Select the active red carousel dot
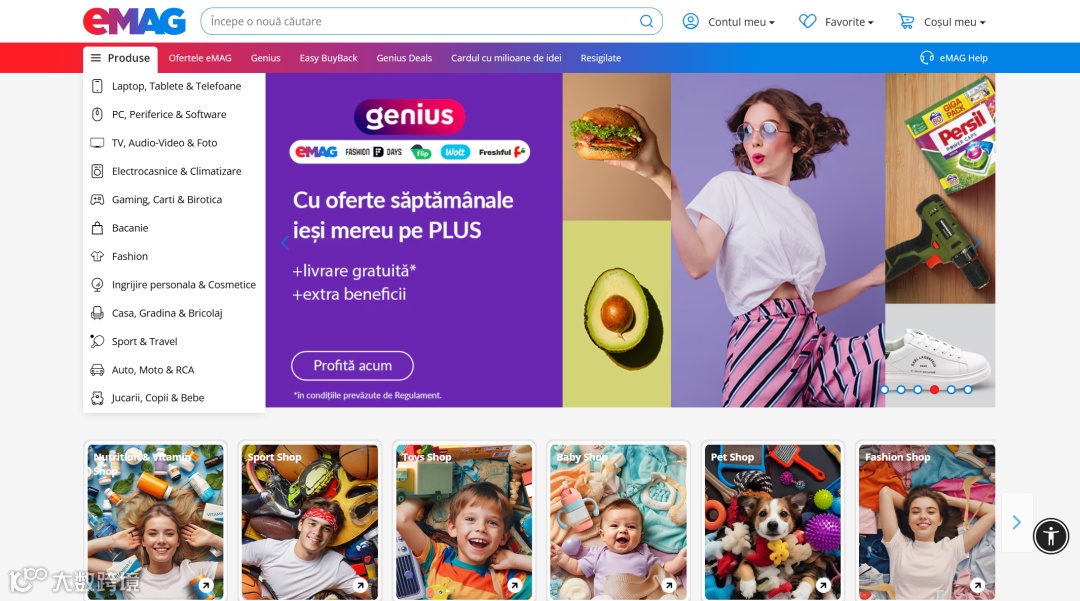This screenshot has width=1080, height=601. (x=935, y=390)
